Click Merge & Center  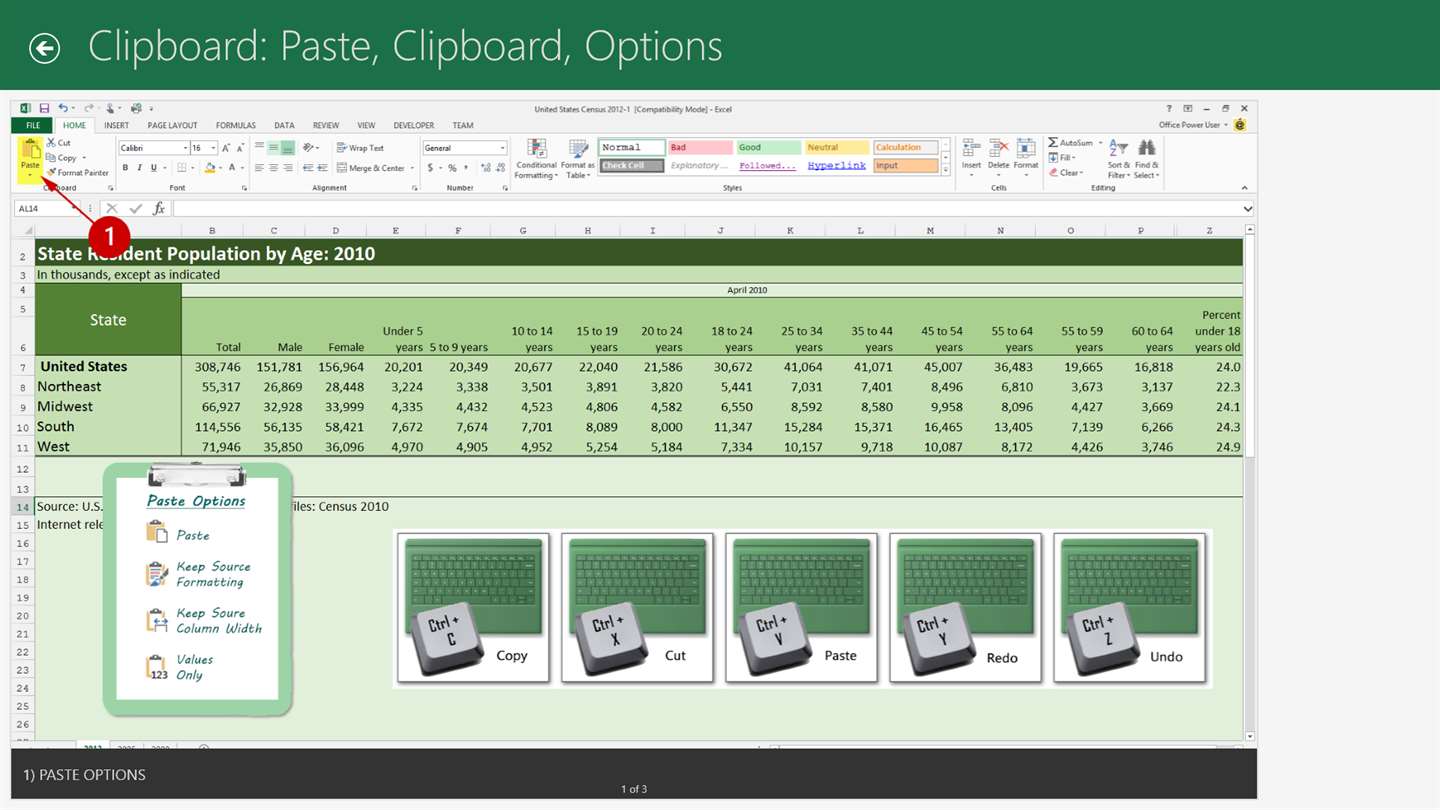coord(371,168)
